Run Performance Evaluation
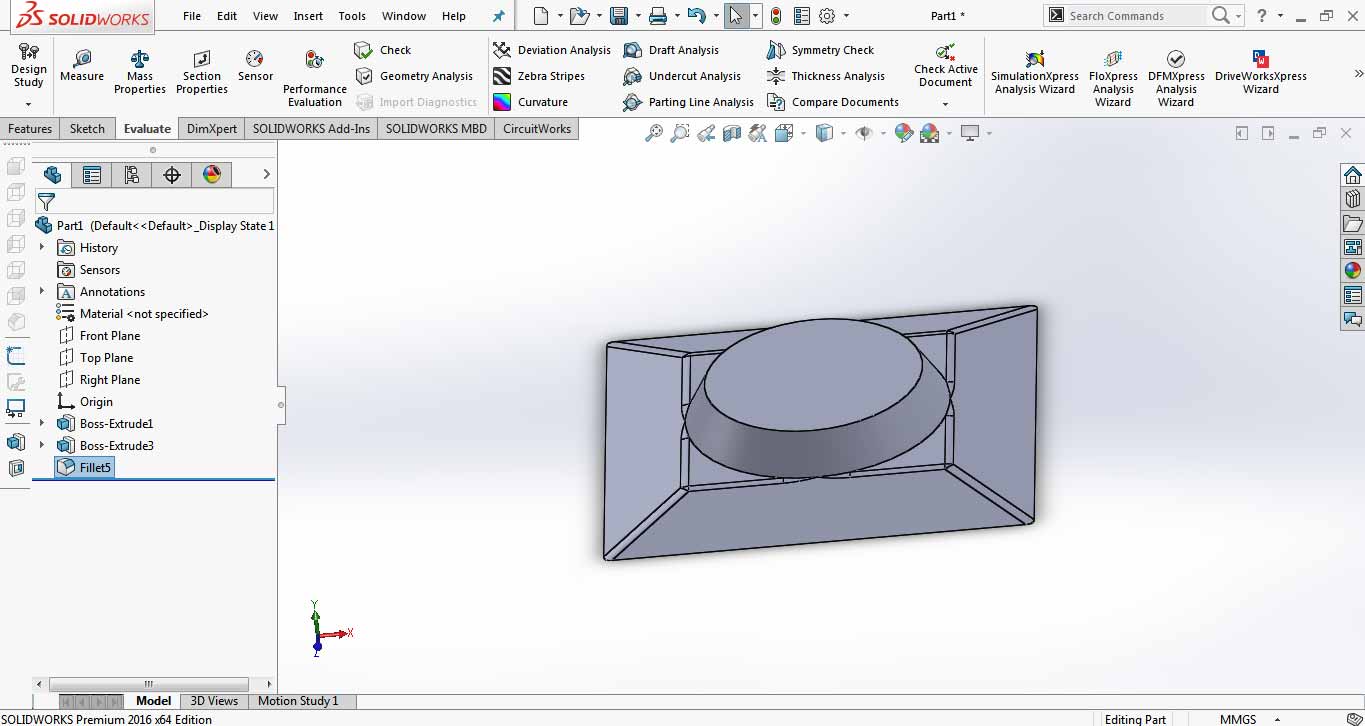Viewport: 1365px width, 726px height. pyautogui.click(x=315, y=78)
